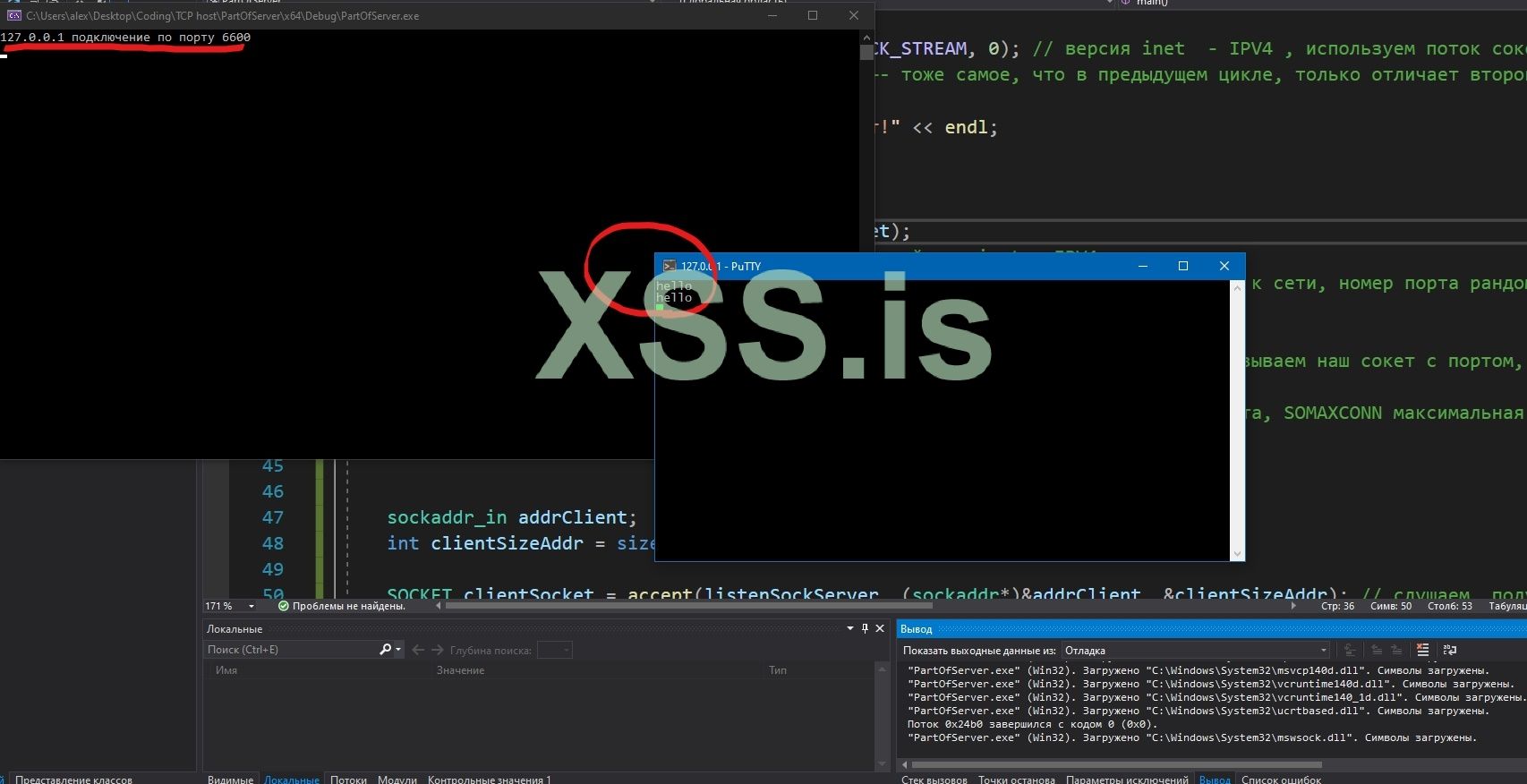The height and width of the screenshot is (784, 1527).
Task: Click the output line mentioning mswsock.dll
Action: 1192,737
